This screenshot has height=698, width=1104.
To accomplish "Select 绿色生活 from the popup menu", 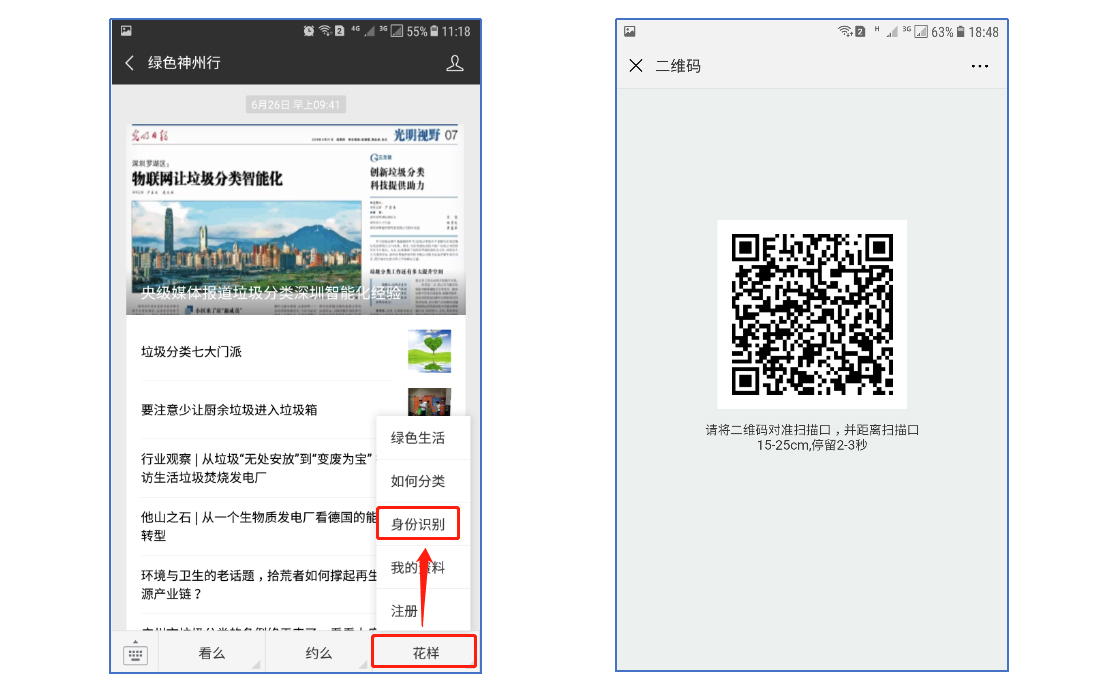I will 423,438.
